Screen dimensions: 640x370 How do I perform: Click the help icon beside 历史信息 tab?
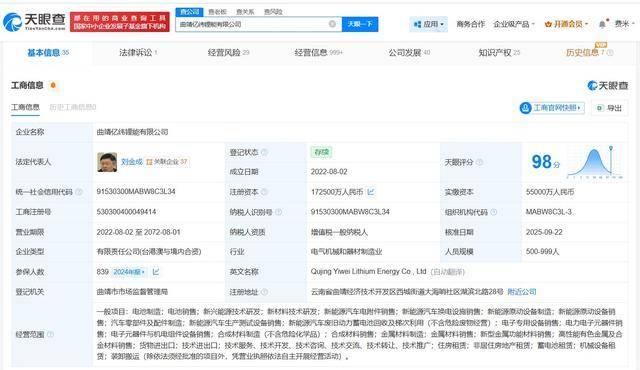coord(610,53)
